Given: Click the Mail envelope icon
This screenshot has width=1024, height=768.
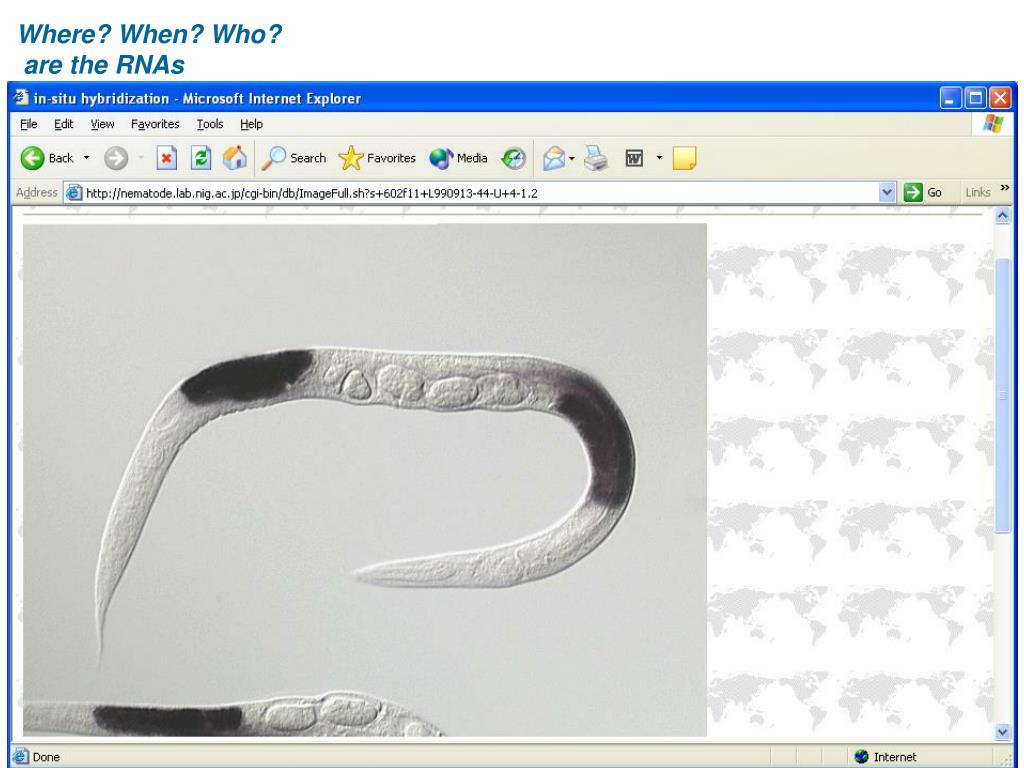Looking at the screenshot, I should click(x=554, y=158).
